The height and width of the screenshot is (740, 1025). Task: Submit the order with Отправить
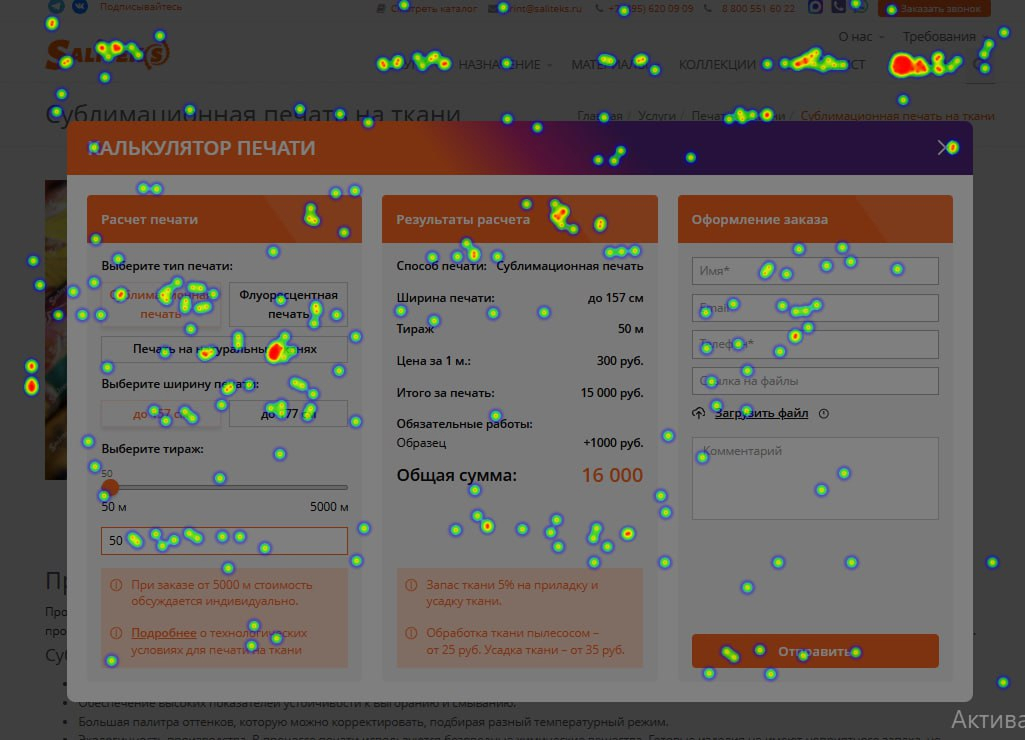[815, 651]
